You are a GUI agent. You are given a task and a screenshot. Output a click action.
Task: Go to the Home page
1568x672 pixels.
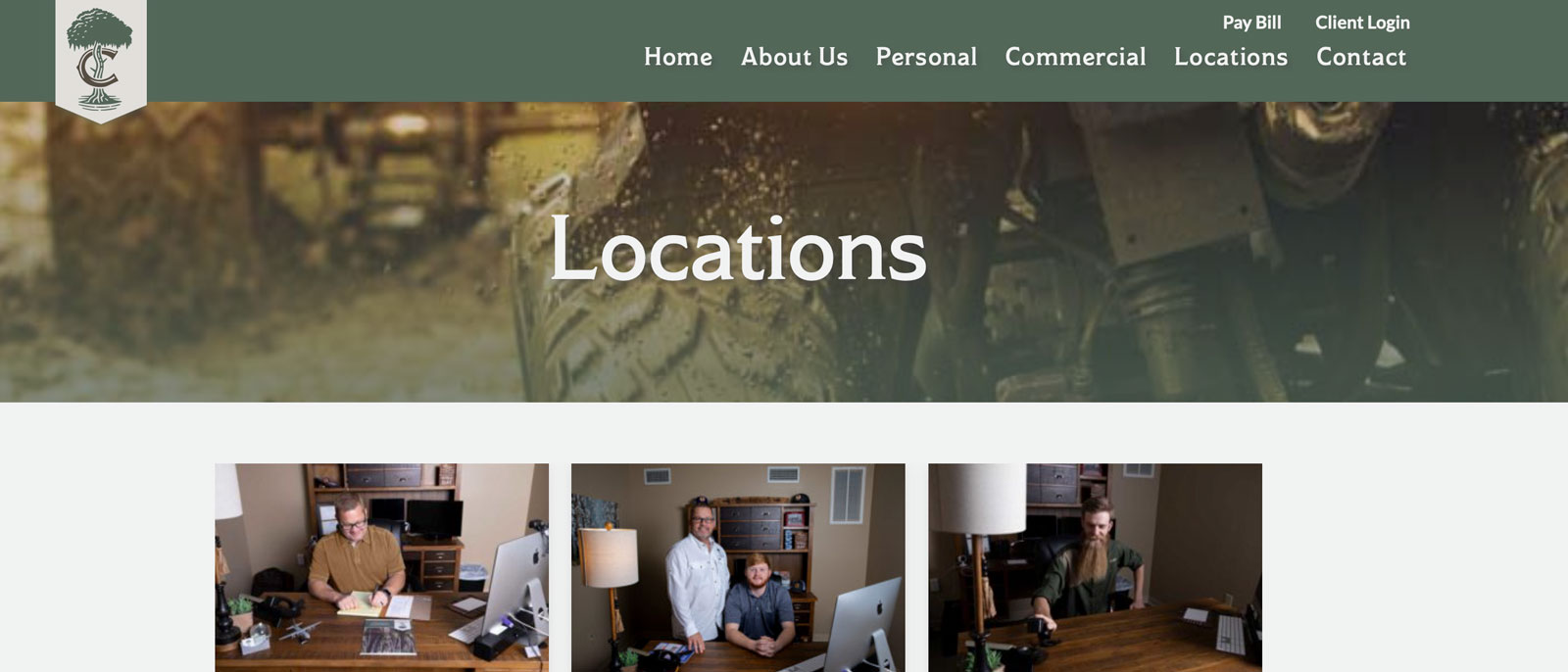point(678,57)
